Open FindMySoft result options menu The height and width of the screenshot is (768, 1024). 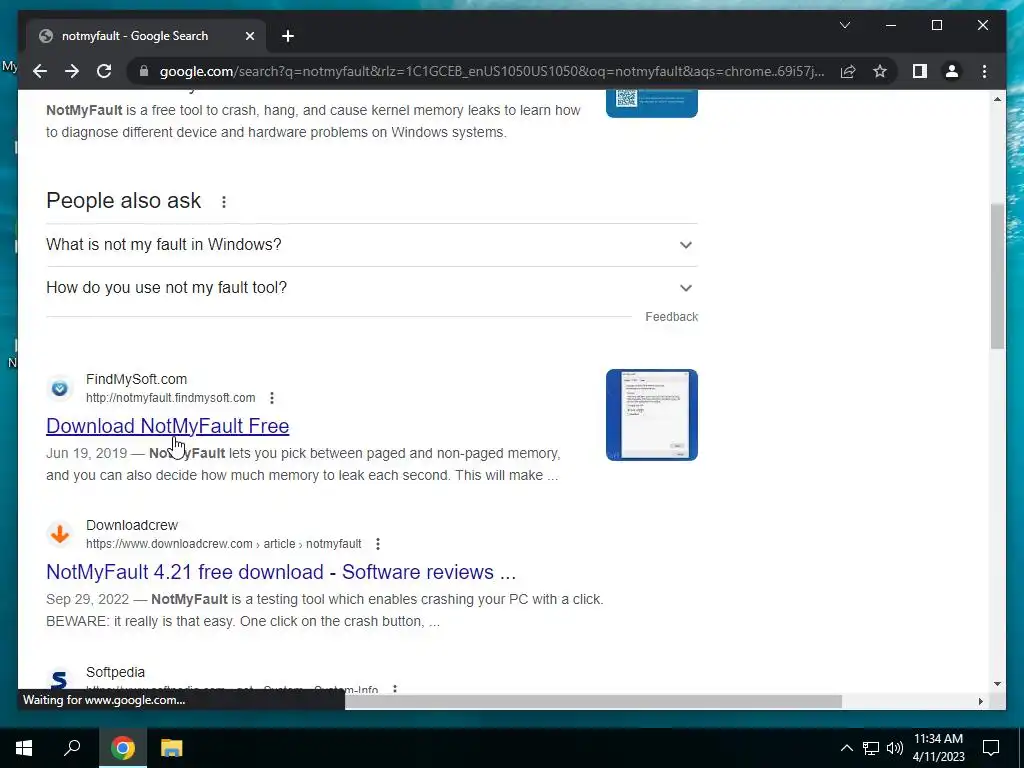(272, 398)
